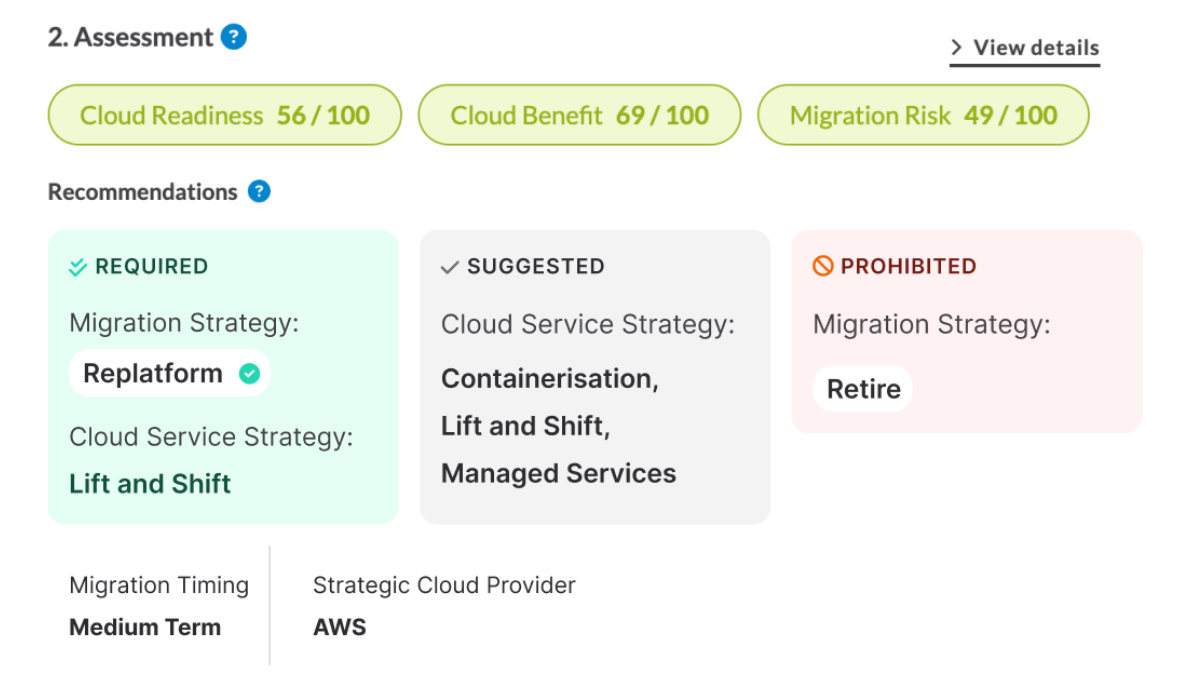Open the View details link

1025,48
